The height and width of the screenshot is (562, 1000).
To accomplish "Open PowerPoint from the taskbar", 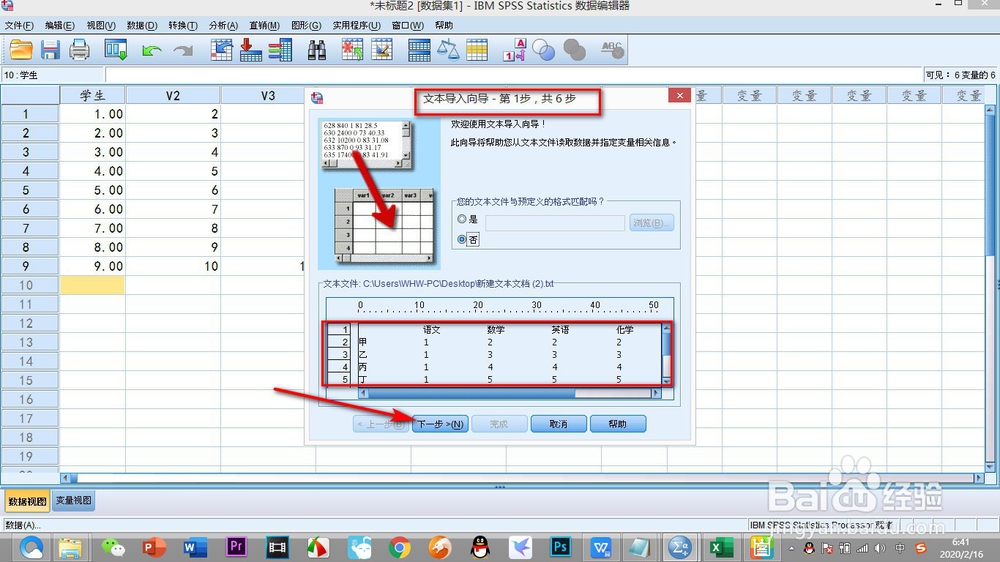I will coord(153,547).
